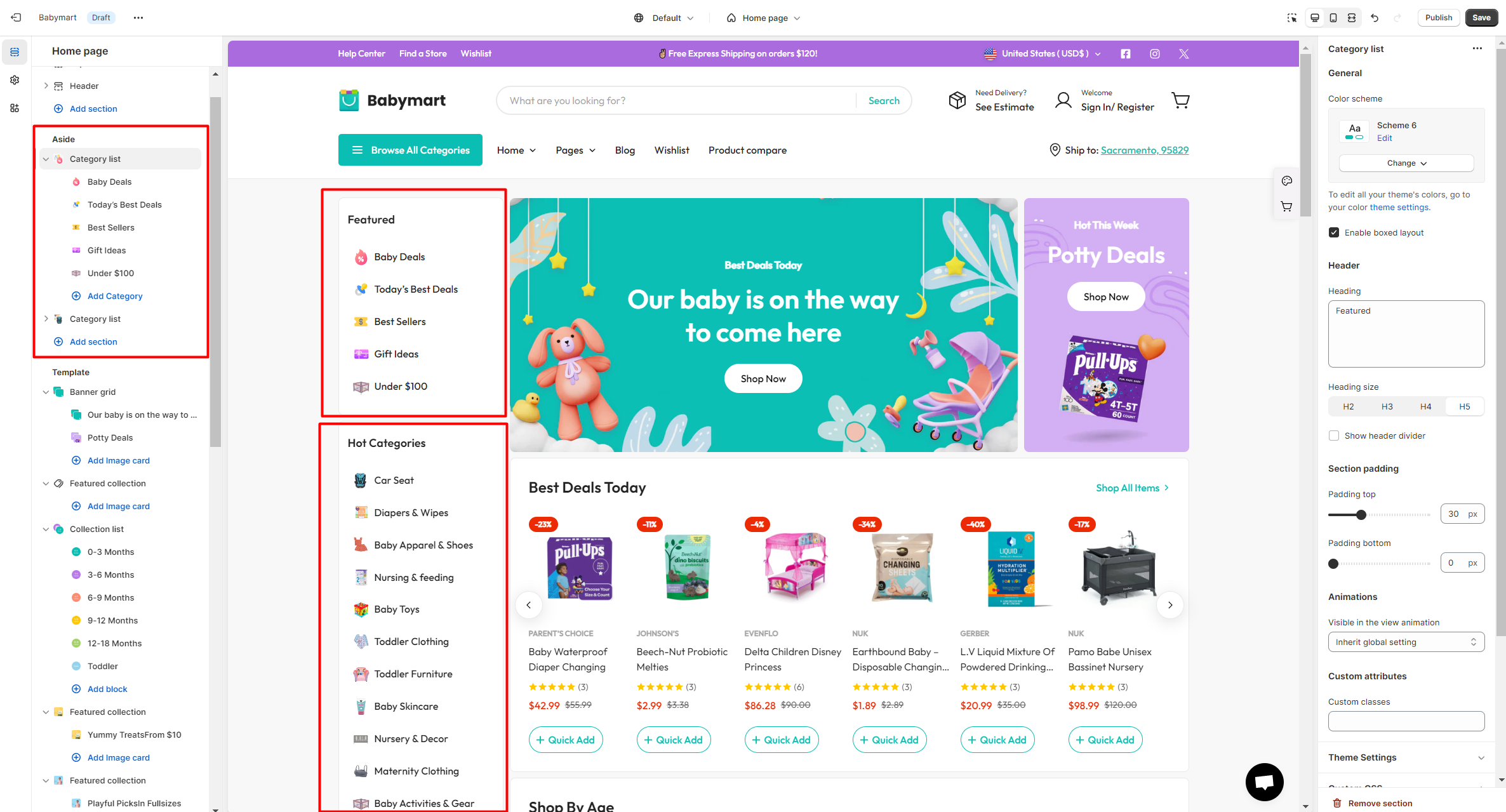The image size is (1506, 812).
Task: Click Product compare in navigation
Action: pyautogui.click(x=747, y=150)
